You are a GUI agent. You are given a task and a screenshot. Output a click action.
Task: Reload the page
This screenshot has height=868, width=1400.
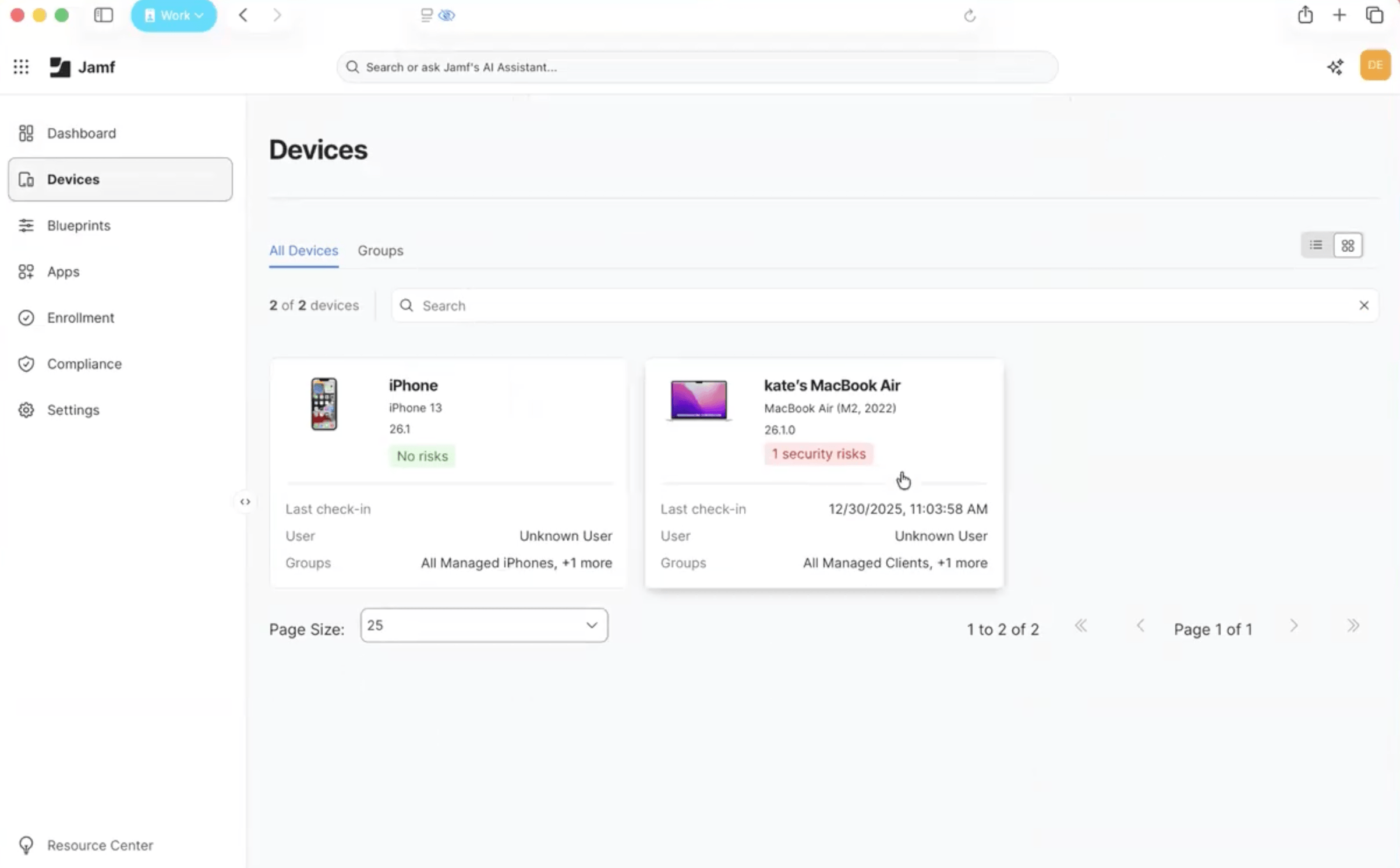click(970, 16)
